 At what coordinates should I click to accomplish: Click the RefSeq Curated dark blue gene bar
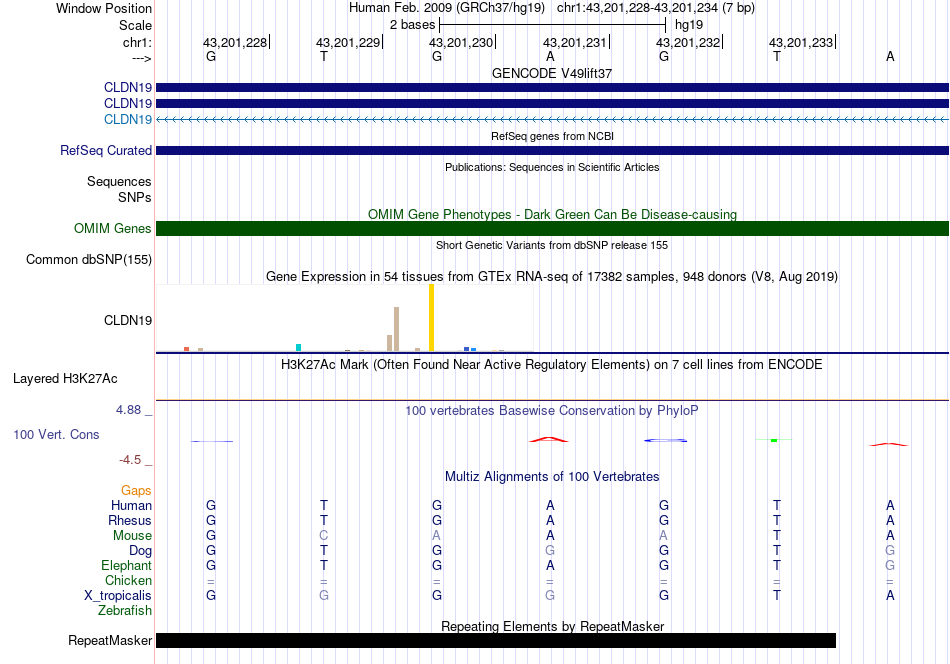tap(552, 150)
